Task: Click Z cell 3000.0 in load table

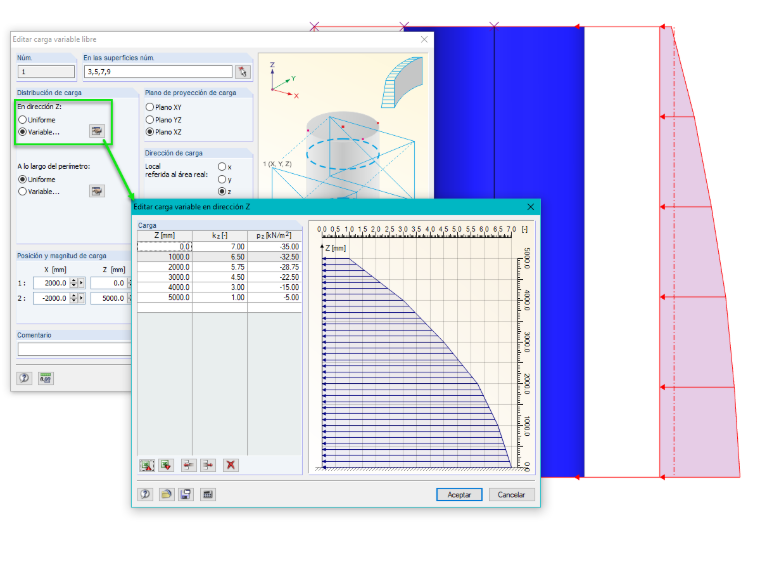Action: pos(165,277)
